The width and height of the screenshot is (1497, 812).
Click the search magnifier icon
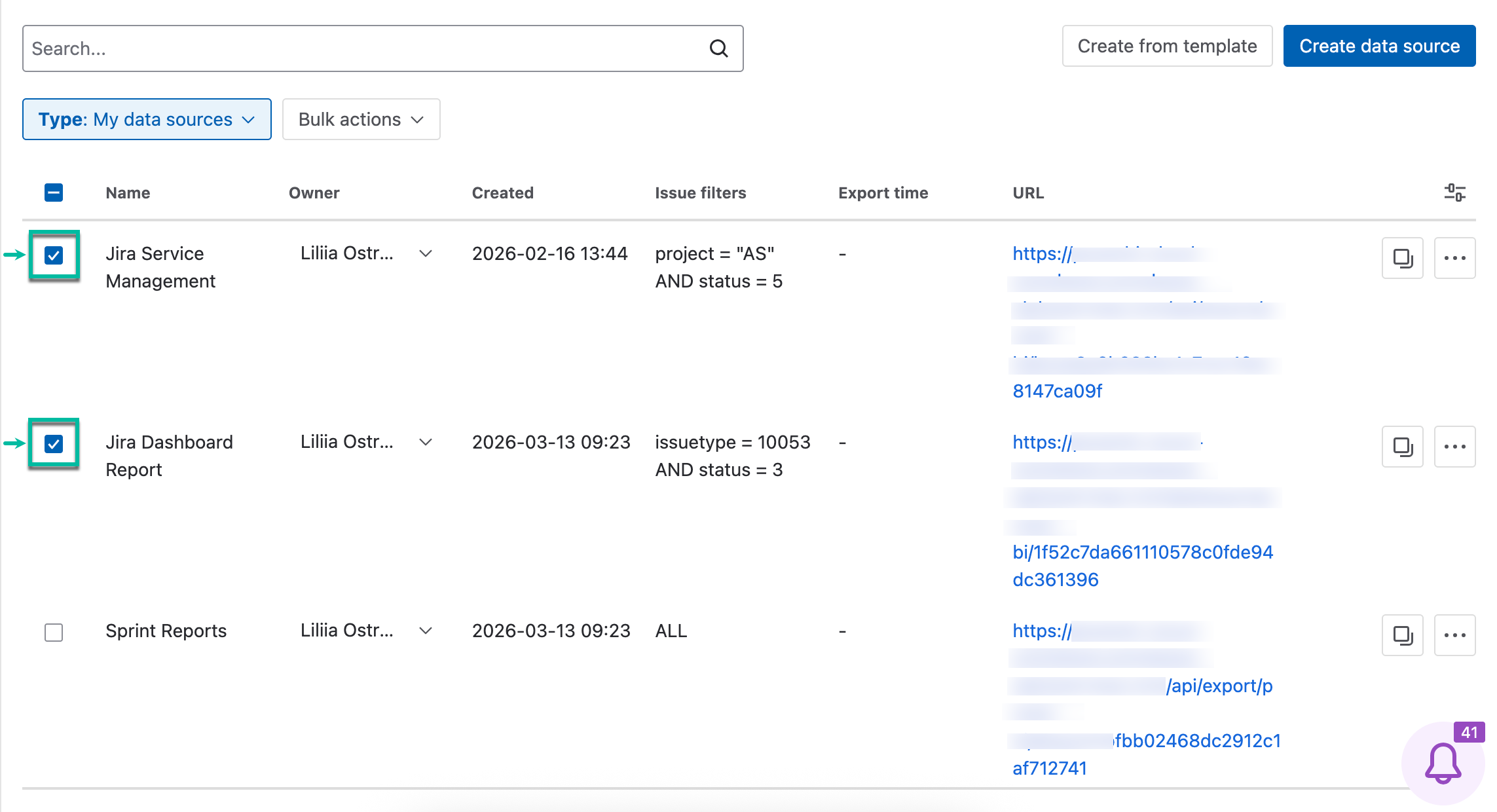point(718,48)
